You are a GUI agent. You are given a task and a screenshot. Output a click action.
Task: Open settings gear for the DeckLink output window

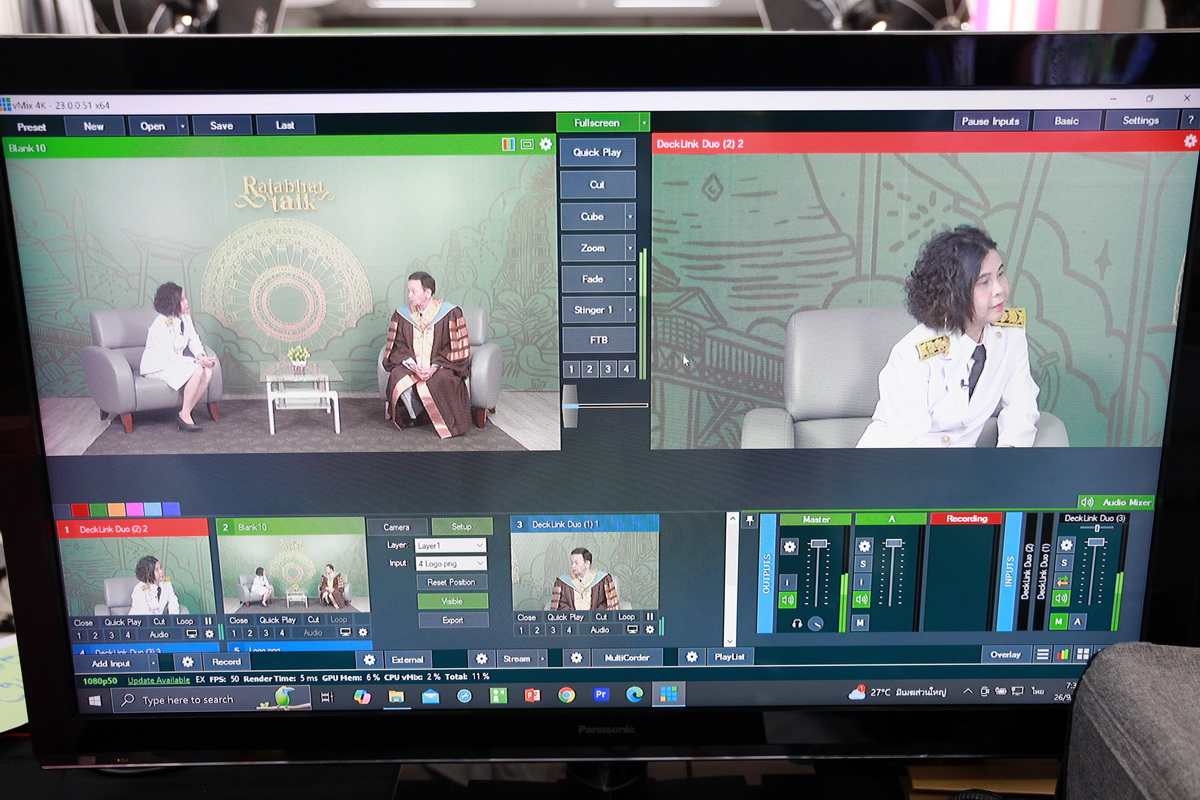(1190, 141)
